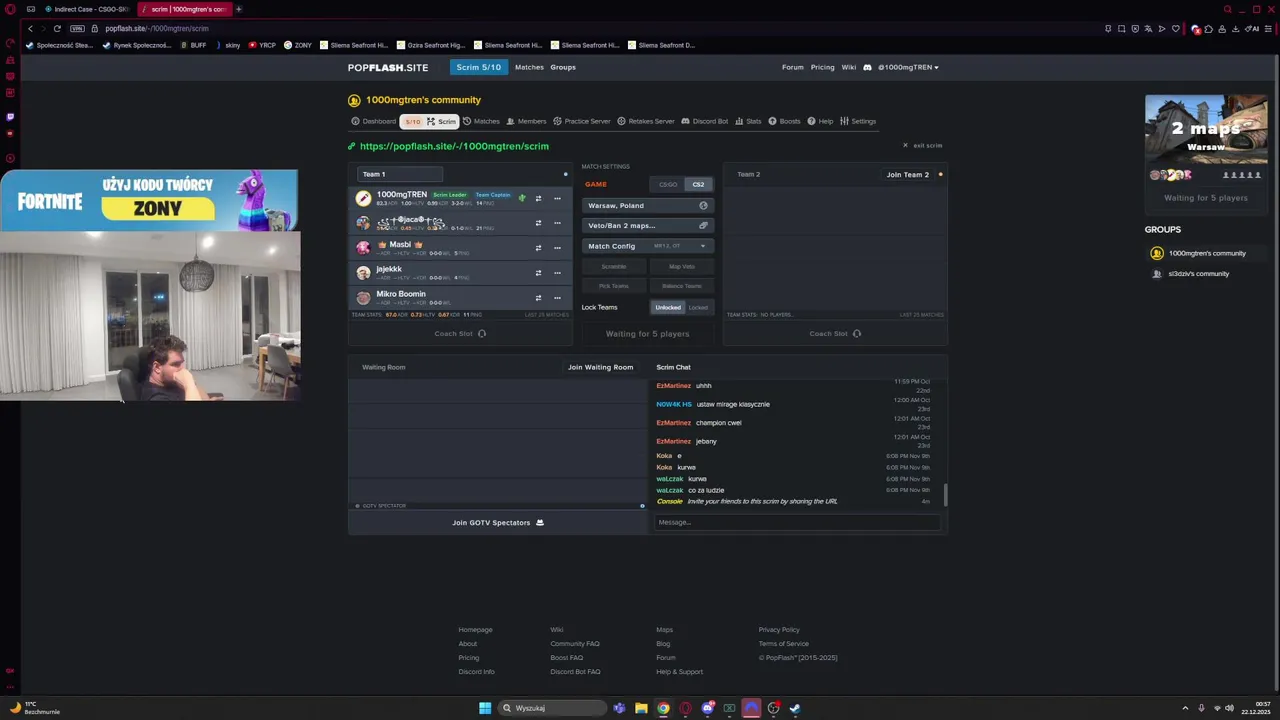Click Join GOTV Spectators button

498,522
